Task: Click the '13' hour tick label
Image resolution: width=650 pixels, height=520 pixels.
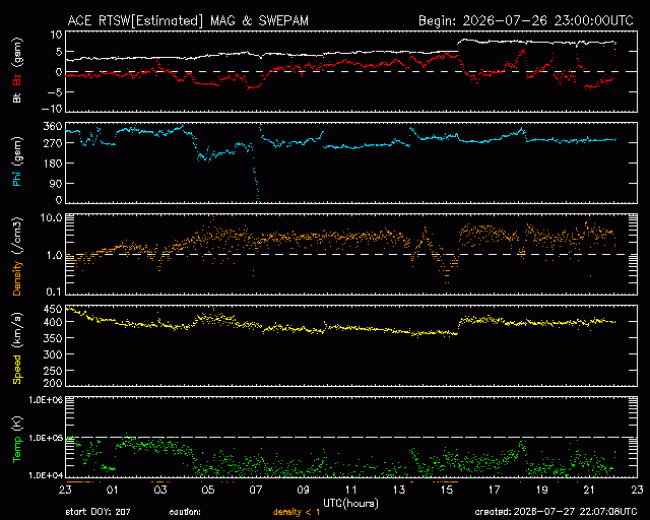Action: (x=399, y=490)
